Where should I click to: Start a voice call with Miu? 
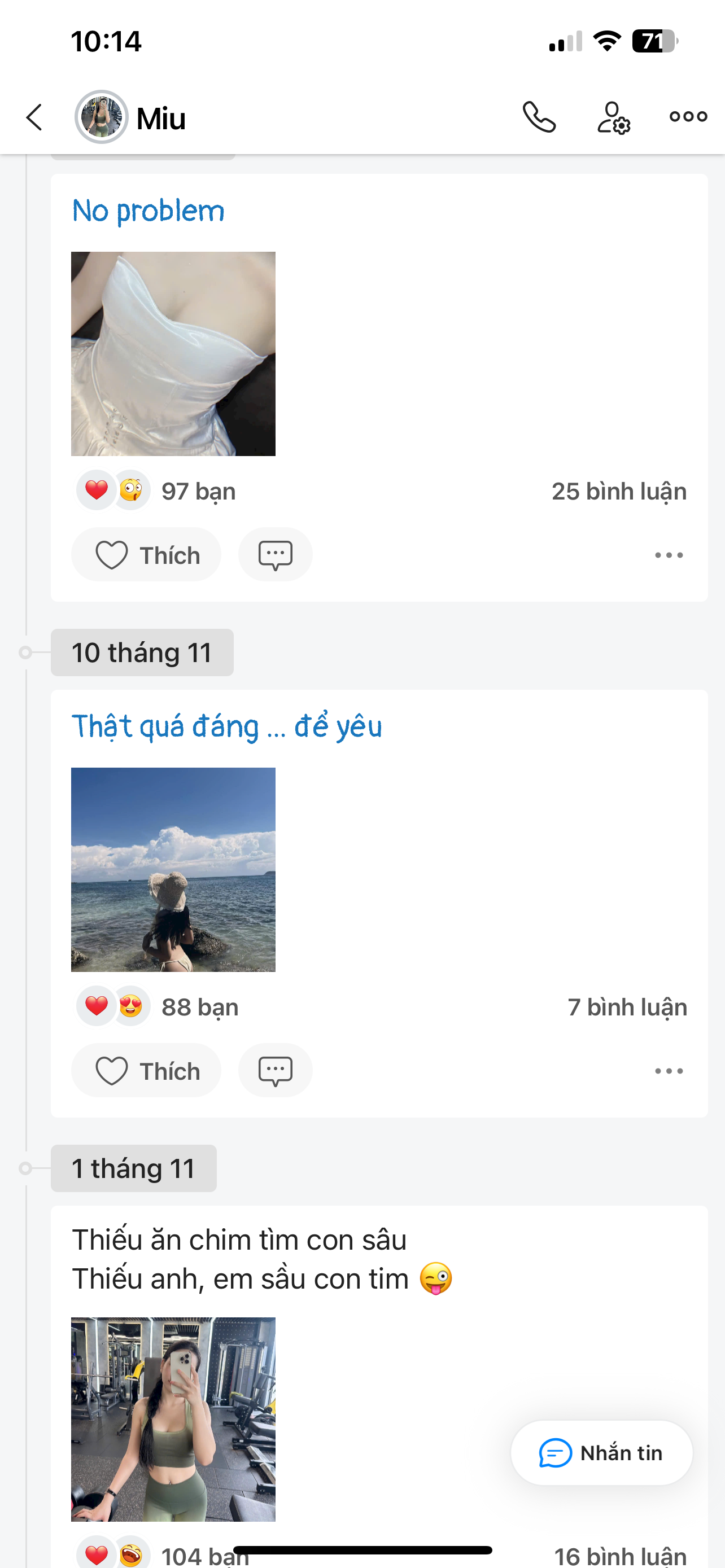539,117
